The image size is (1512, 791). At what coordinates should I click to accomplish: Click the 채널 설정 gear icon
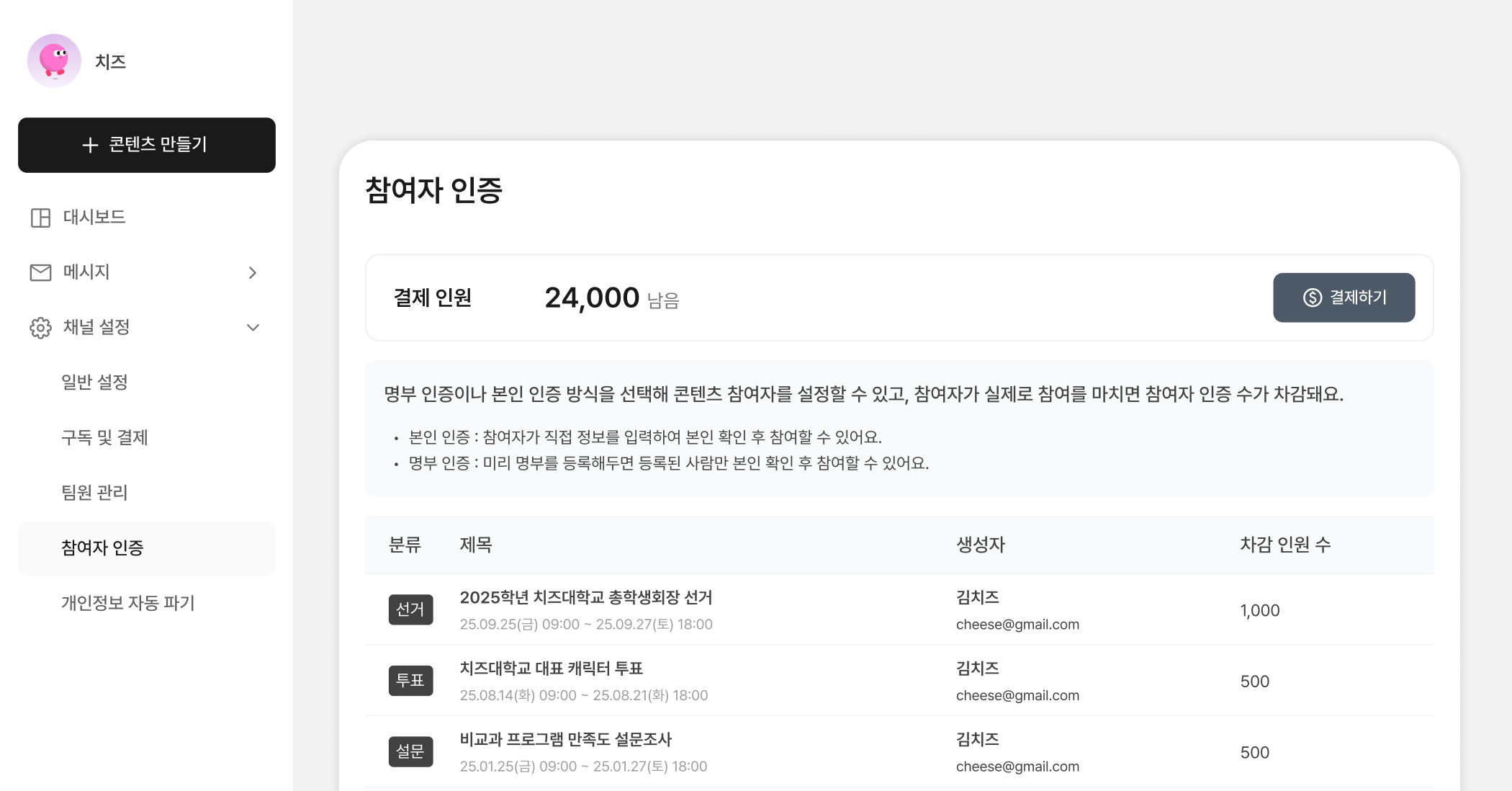[x=40, y=328]
